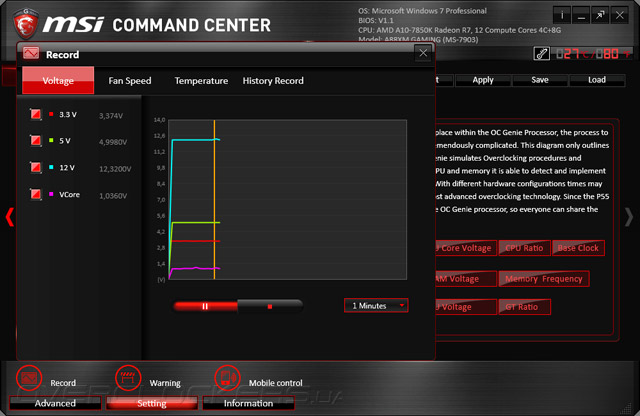The image size is (640, 416).
Task: Open the info button in title bar
Action: pos(562,16)
